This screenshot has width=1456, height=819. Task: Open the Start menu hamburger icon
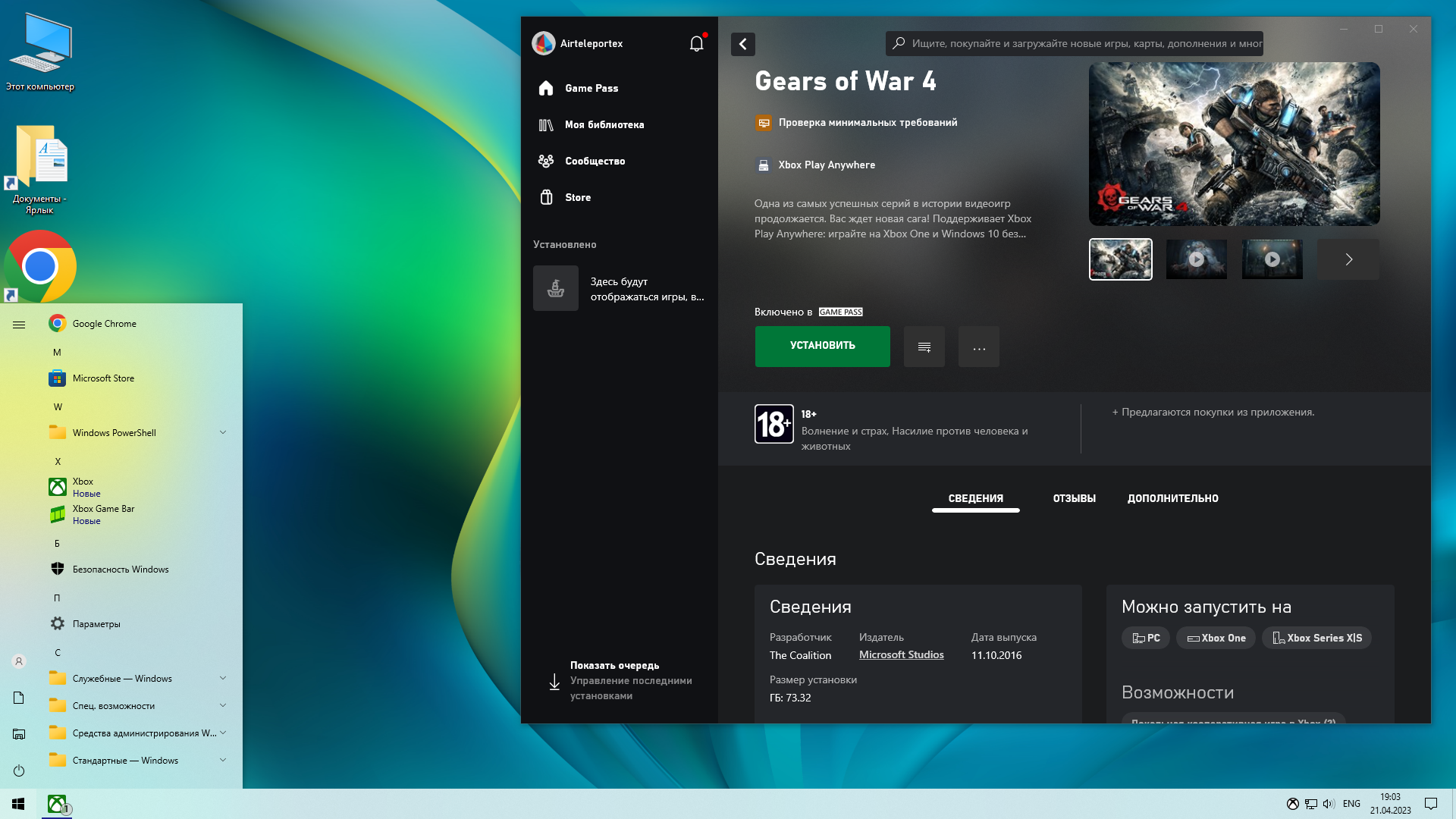[x=19, y=325]
